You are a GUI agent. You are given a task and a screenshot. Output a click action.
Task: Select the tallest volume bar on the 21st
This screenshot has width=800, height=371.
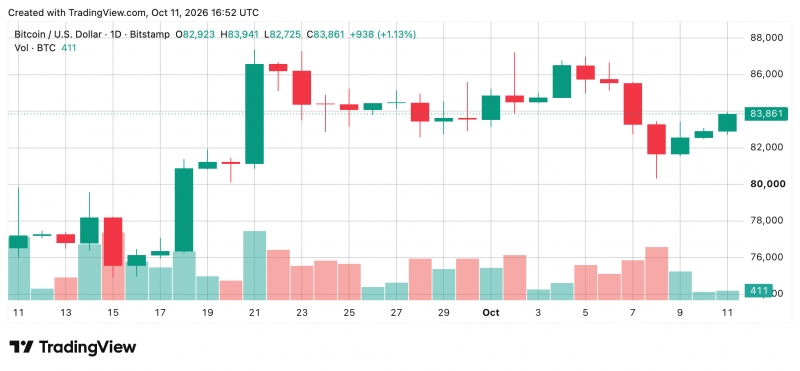pos(255,265)
